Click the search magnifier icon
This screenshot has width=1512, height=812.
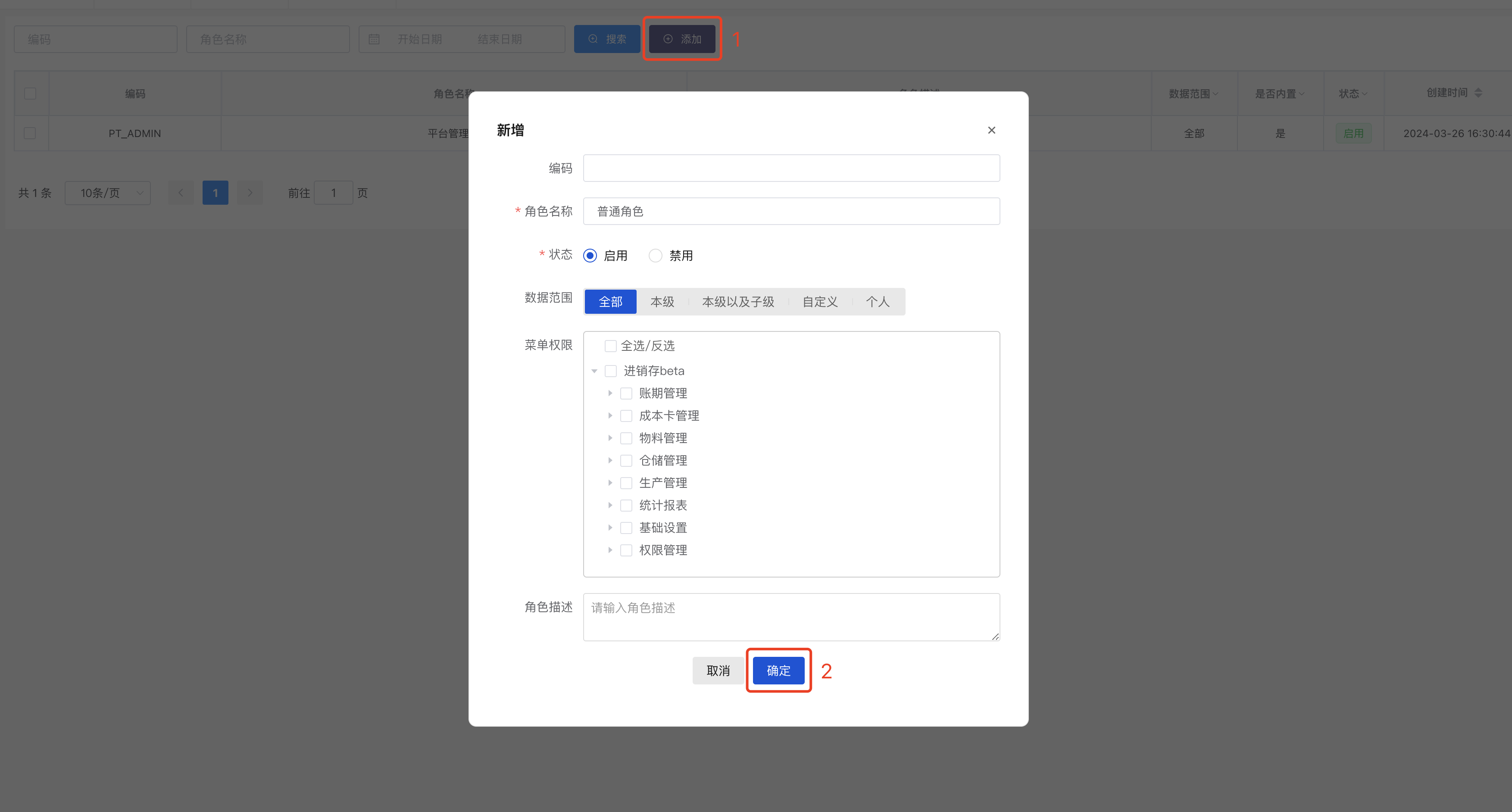pyautogui.click(x=592, y=39)
